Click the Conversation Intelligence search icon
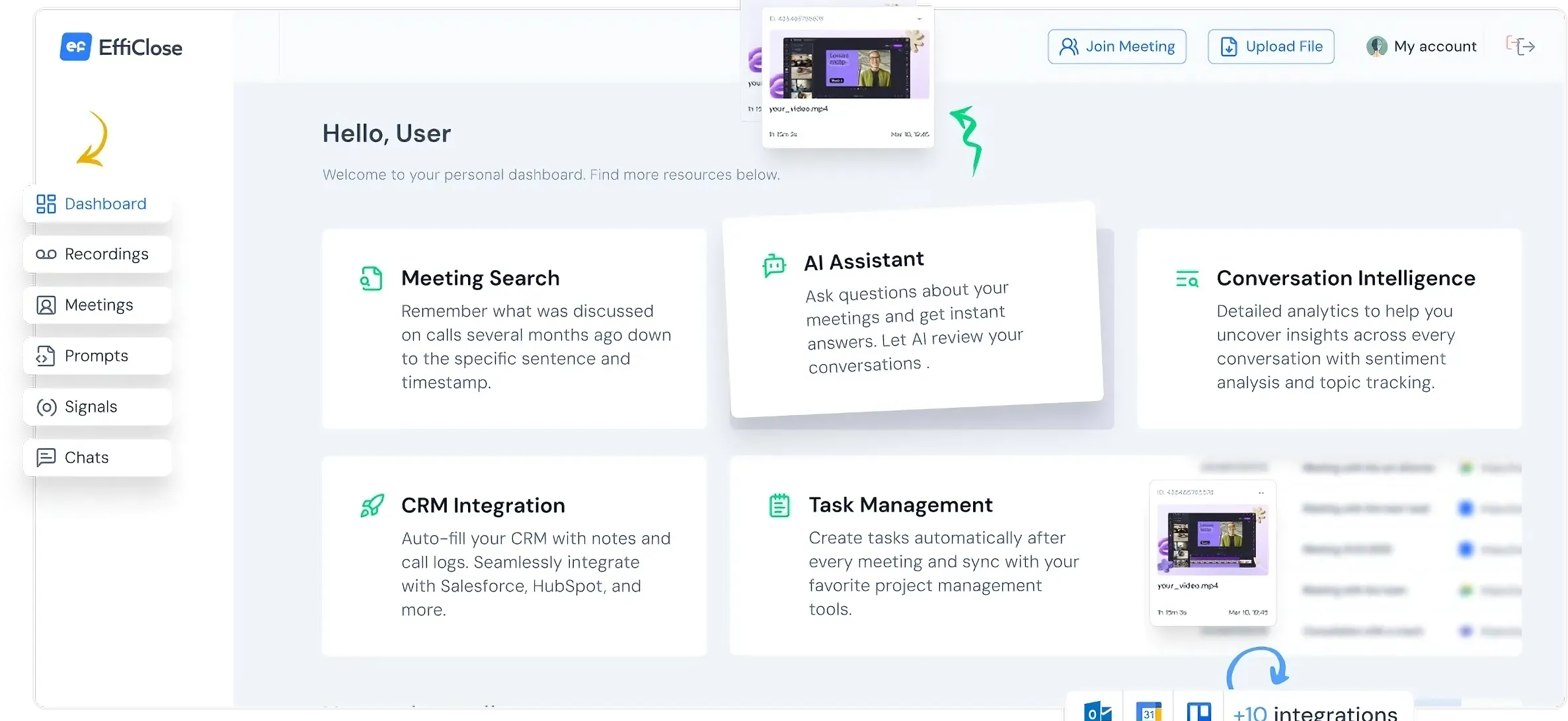 [1187, 278]
